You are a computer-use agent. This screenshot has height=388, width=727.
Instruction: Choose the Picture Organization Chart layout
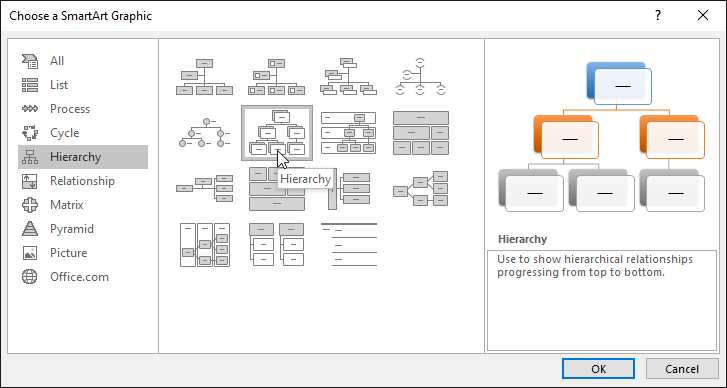277,77
